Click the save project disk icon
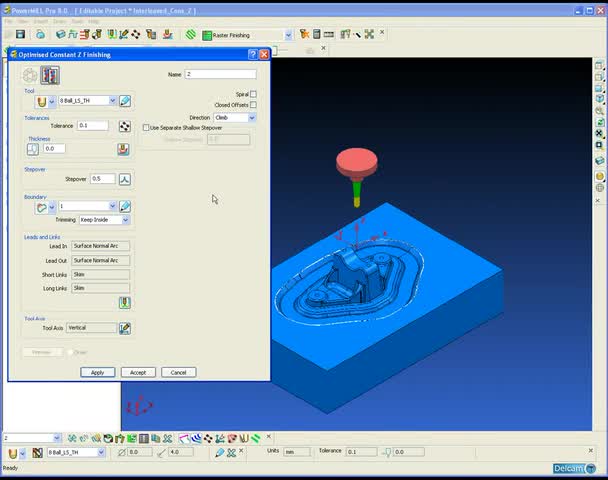 pyautogui.click(x=21, y=35)
